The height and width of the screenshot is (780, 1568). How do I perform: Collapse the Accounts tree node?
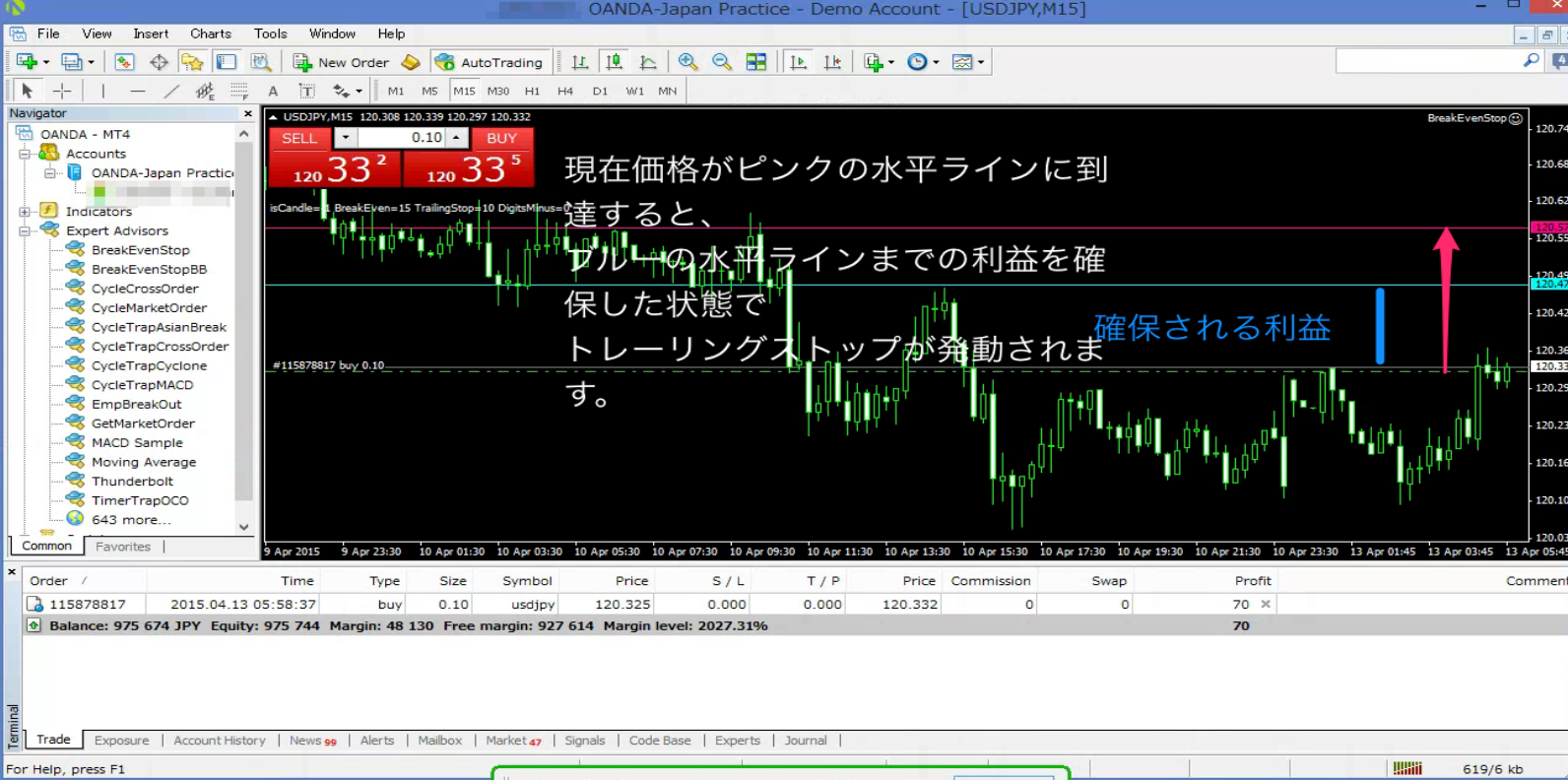coord(25,154)
